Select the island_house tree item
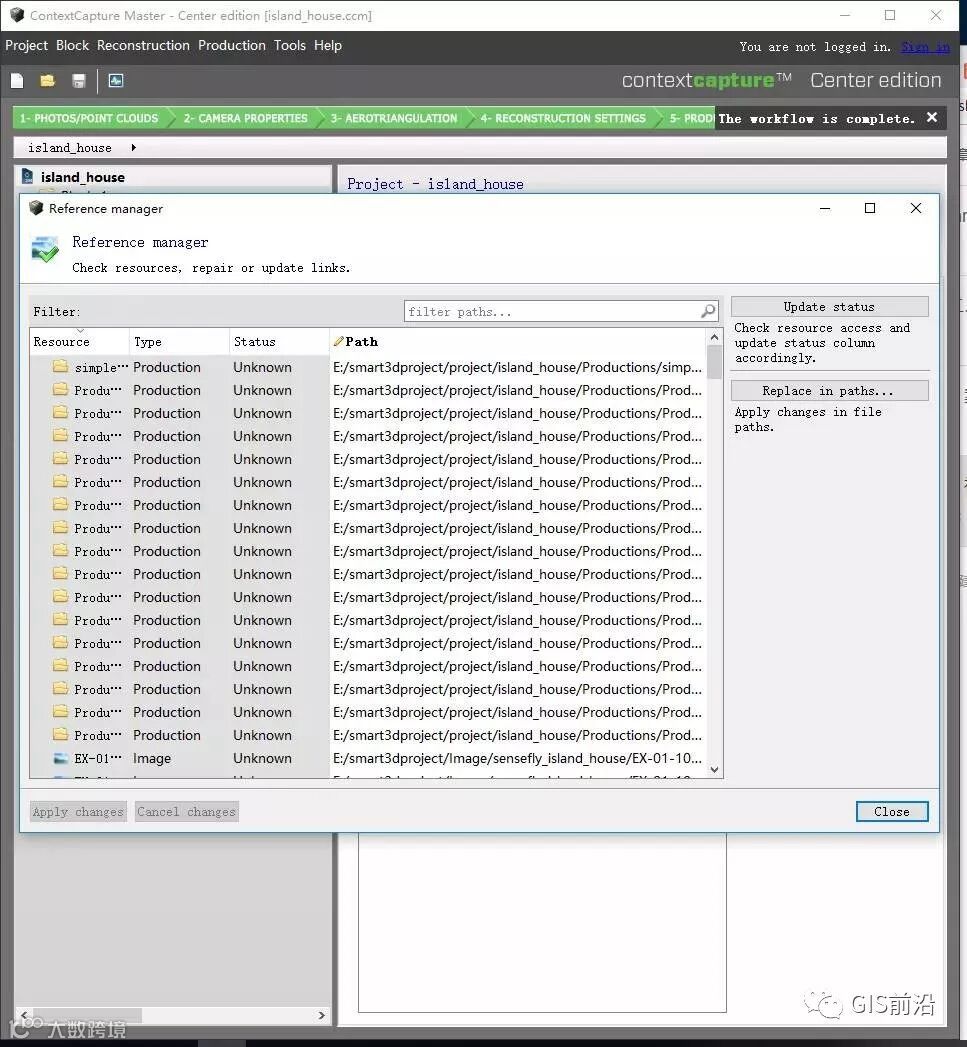 click(82, 177)
